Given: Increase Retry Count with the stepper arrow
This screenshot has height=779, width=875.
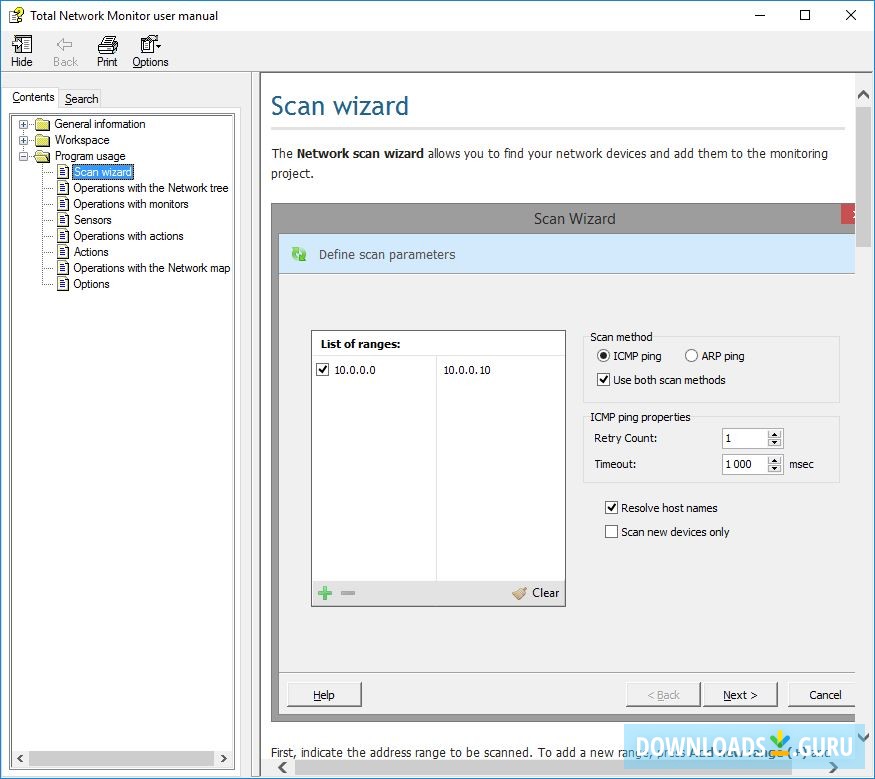Looking at the screenshot, I should click(x=774, y=434).
